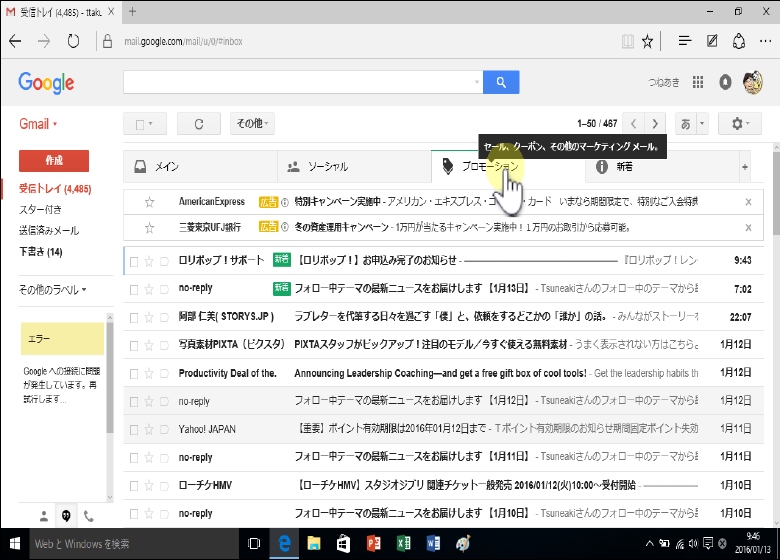780x560 pixels.
Task: Select checkbox for Productivity Deal message
Action: pyautogui.click(x=134, y=374)
